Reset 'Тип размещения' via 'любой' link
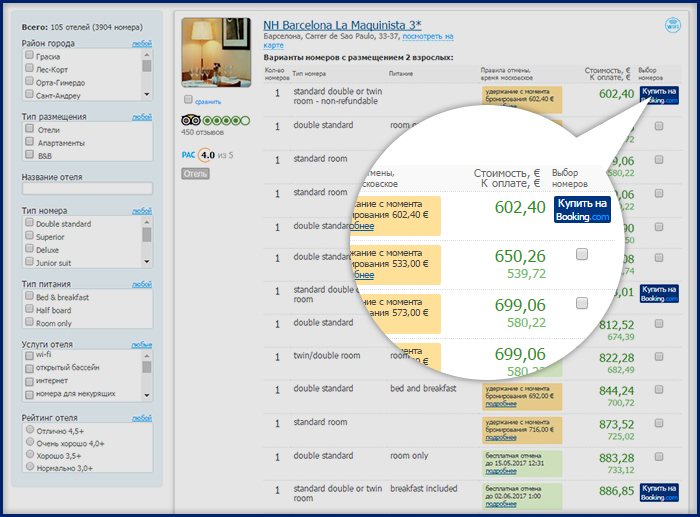Image resolution: width=700 pixels, height=517 pixels. click(x=142, y=117)
